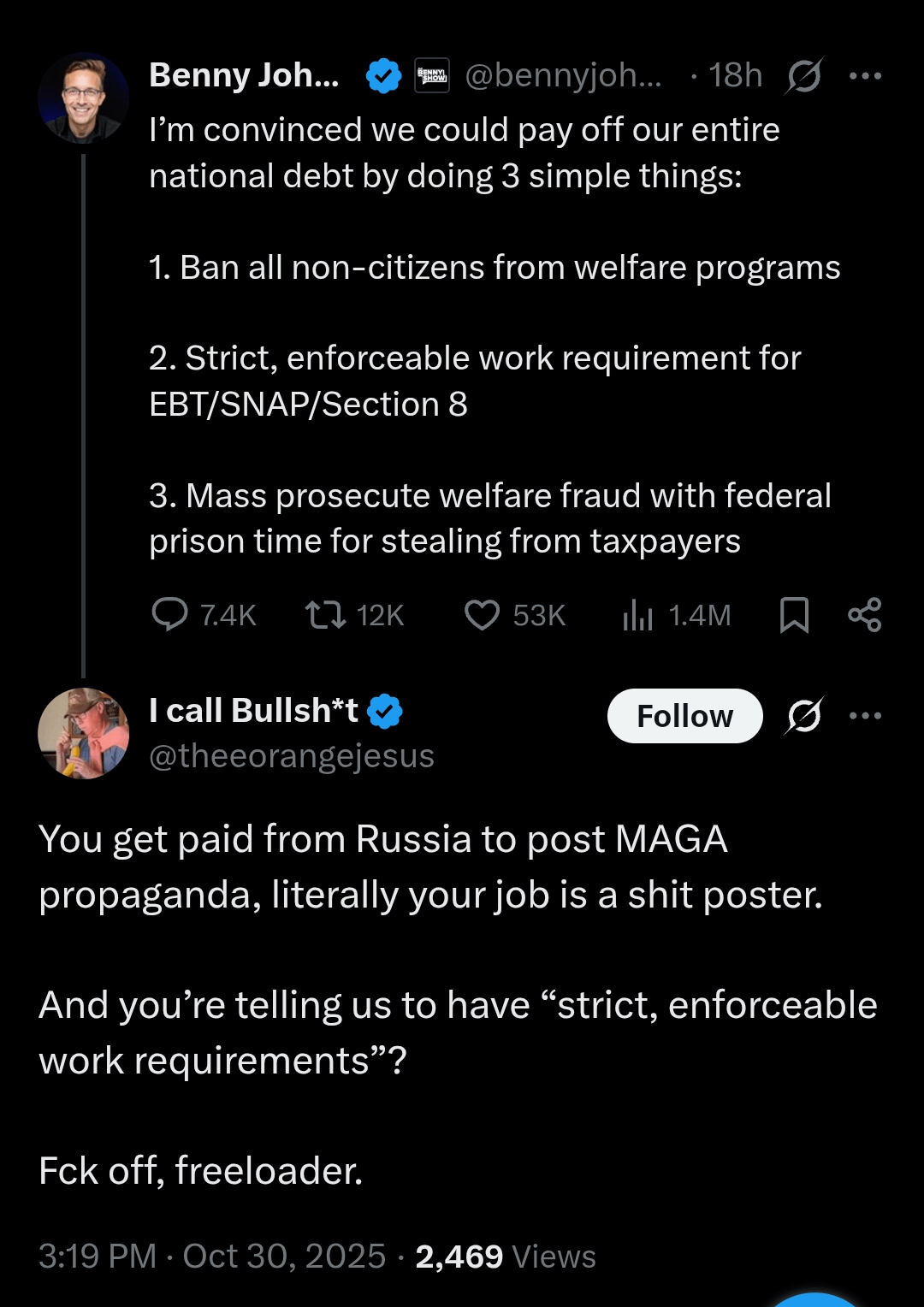Click the reply icon showing 7.4K
The image size is (924, 1307).
[x=169, y=615]
